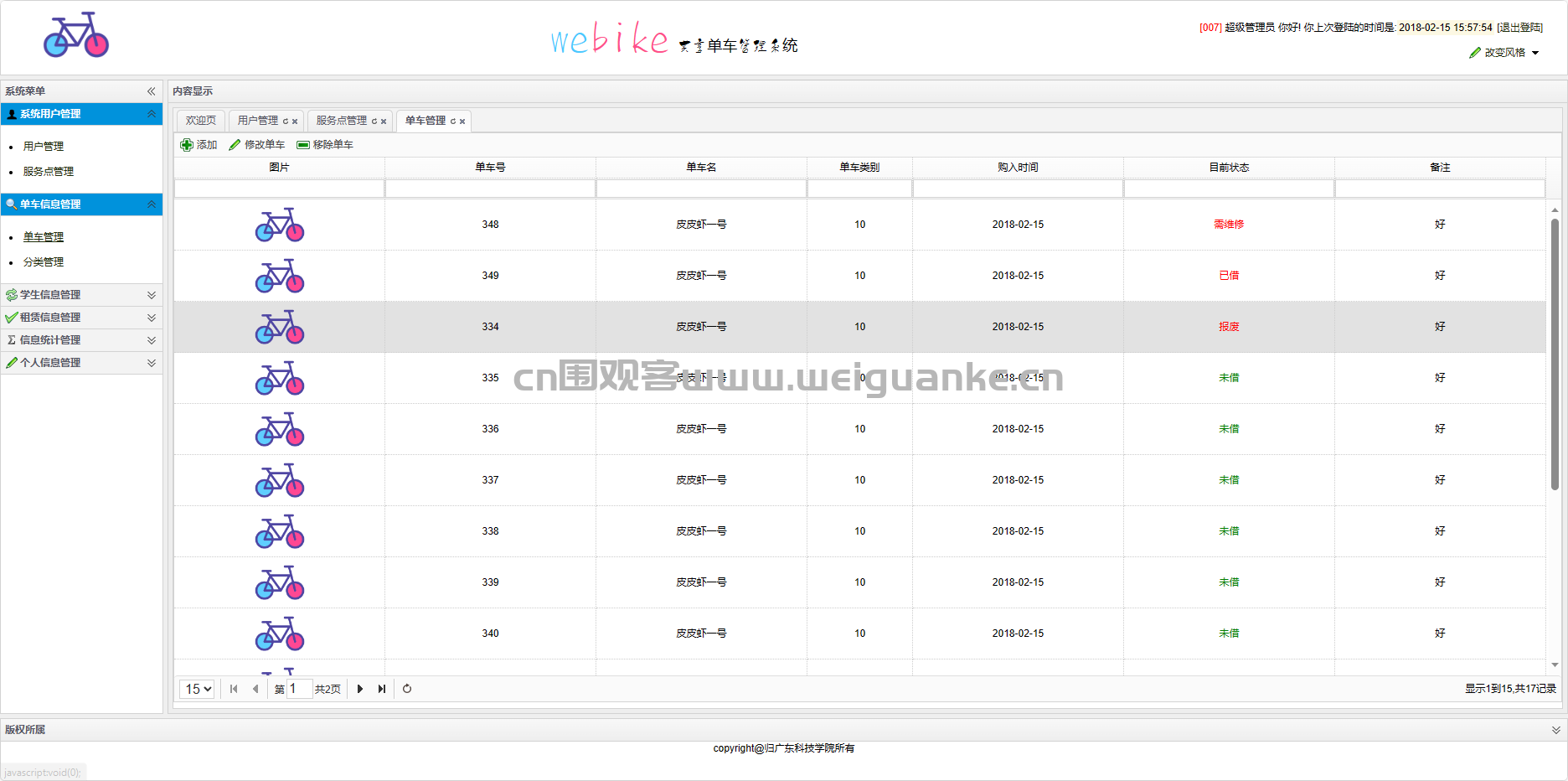
Task: Refresh the bike table with reload icon
Action: click(x=407, y=689)
